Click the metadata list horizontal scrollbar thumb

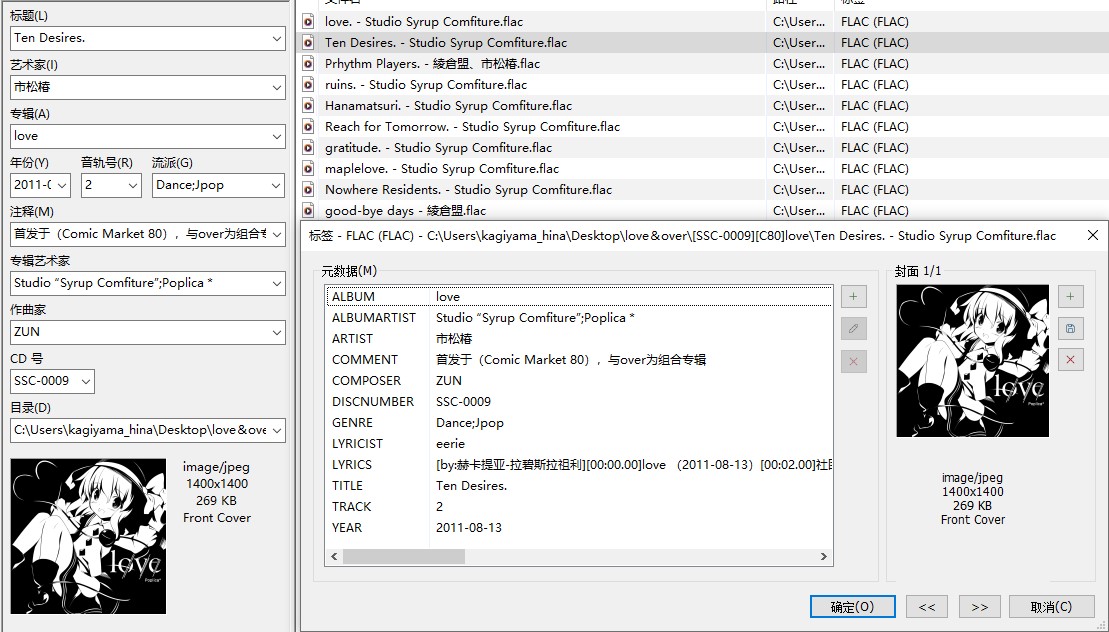(x=404, y=556)
